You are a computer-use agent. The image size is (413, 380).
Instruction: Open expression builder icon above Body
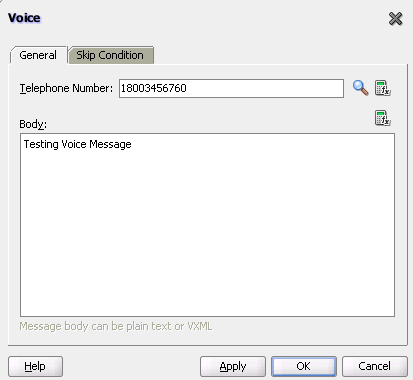point(382,118)
